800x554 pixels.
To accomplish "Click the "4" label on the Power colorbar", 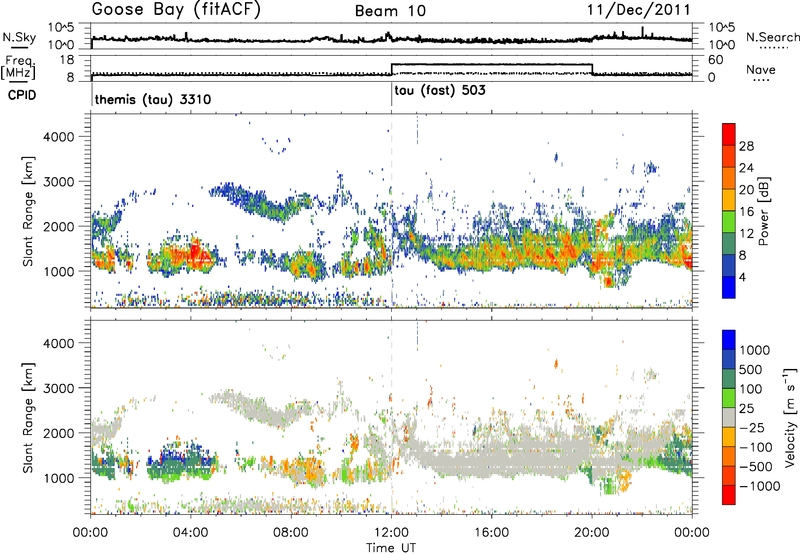I will coord(742,277).
